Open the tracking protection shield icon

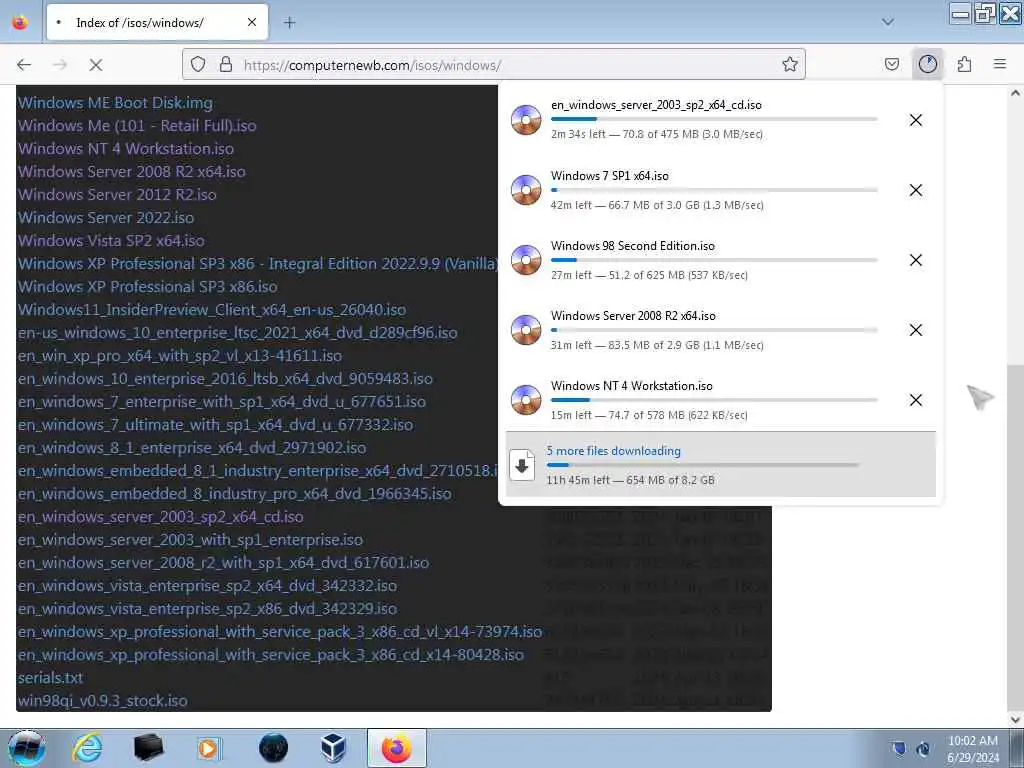pyautogui.click(x=198, y=64)
